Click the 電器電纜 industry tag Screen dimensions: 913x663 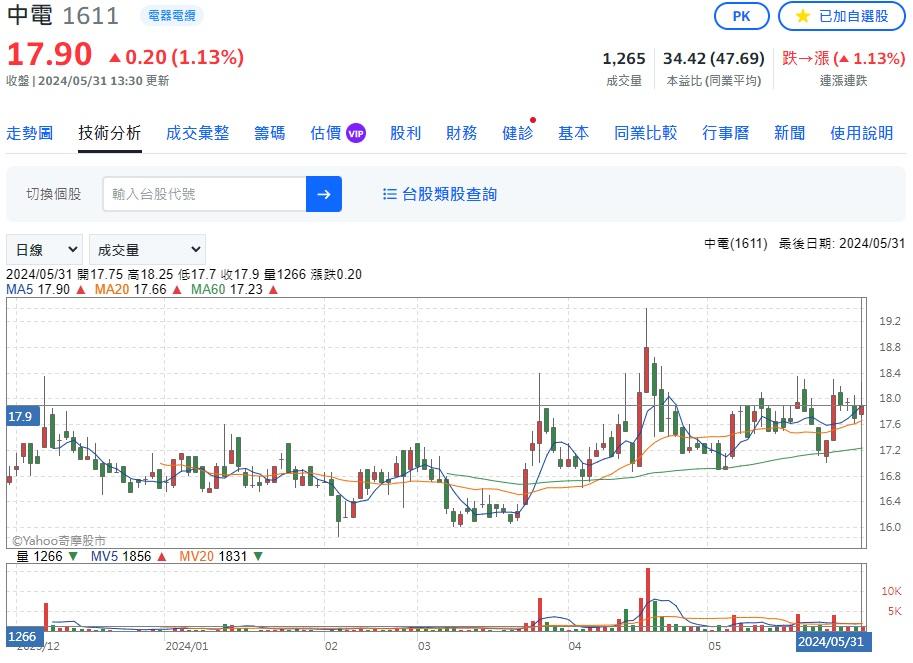coord(171,15)
